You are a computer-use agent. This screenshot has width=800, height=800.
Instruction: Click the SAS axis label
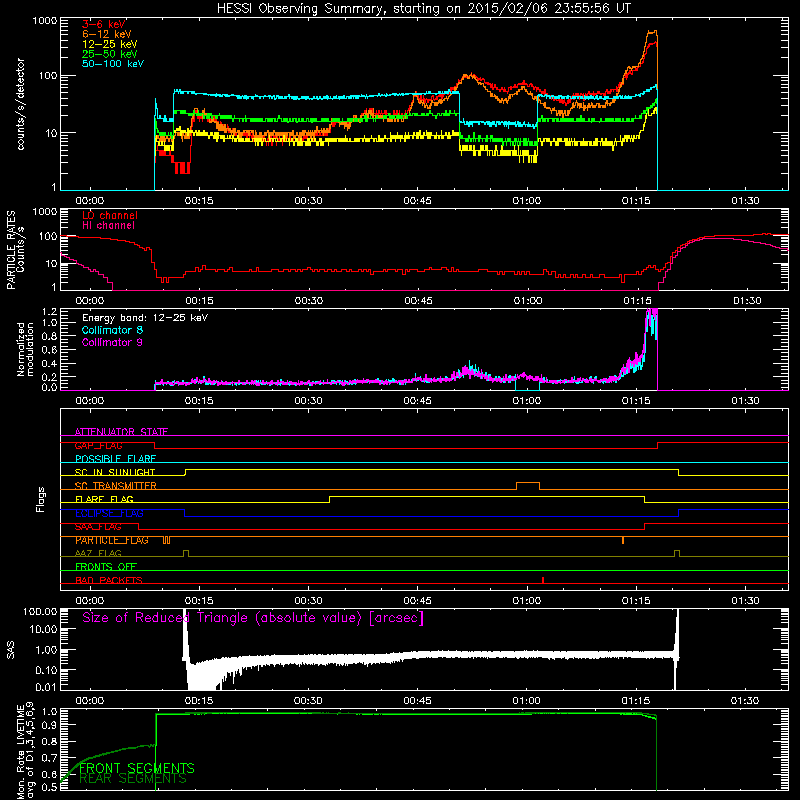coord(10,650)
